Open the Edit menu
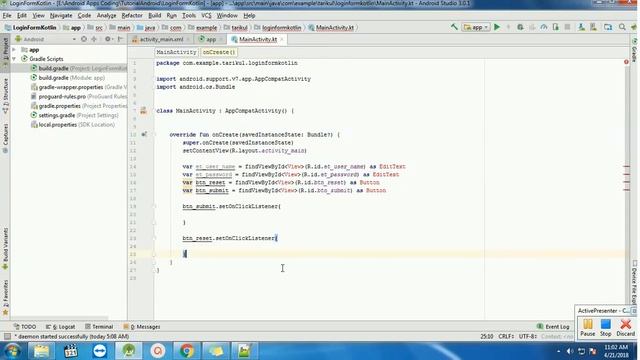The width and height of the screenshot is (640, 360). 22,16
